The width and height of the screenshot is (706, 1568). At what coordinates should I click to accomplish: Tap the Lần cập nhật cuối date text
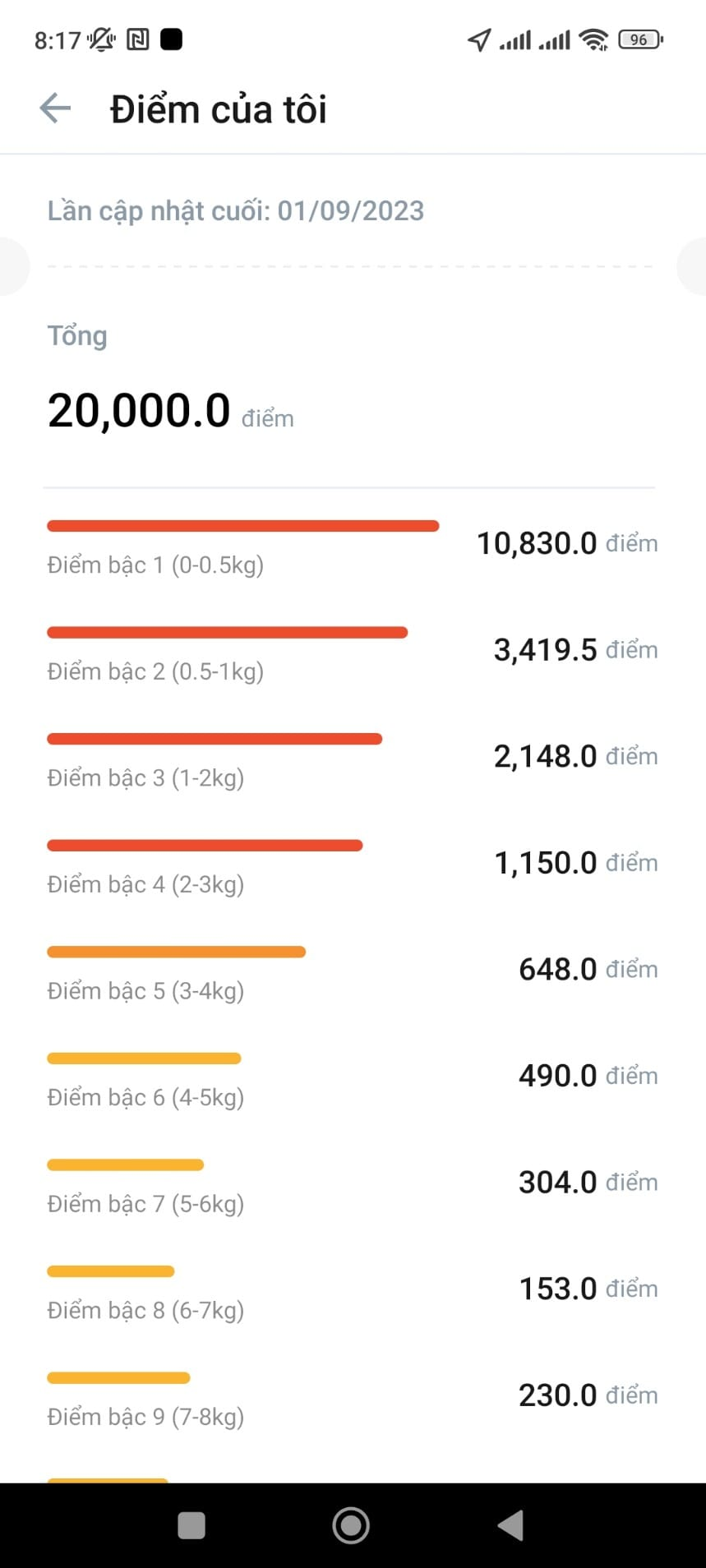coord(235,211)
